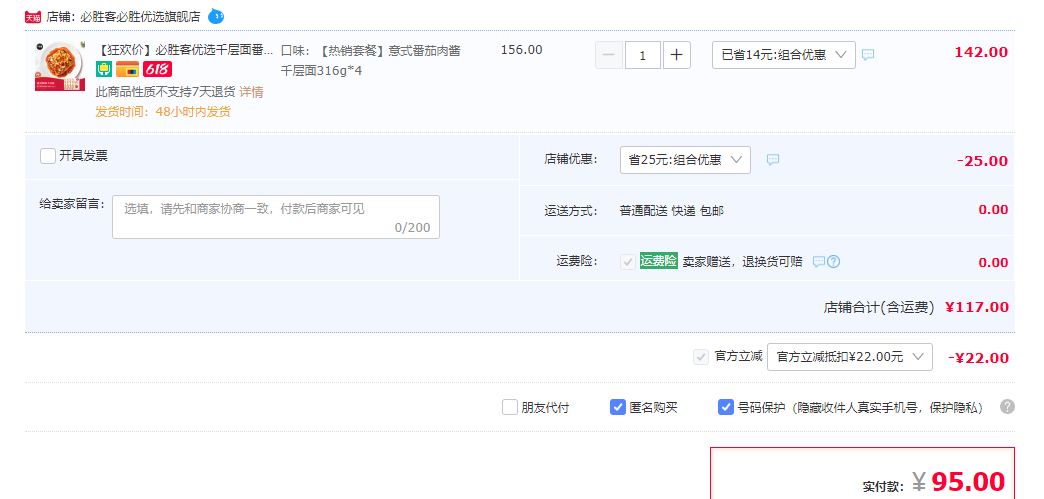
Task: Click the gray help icon after 号码保护
Action: click(x=1007, y=406)
